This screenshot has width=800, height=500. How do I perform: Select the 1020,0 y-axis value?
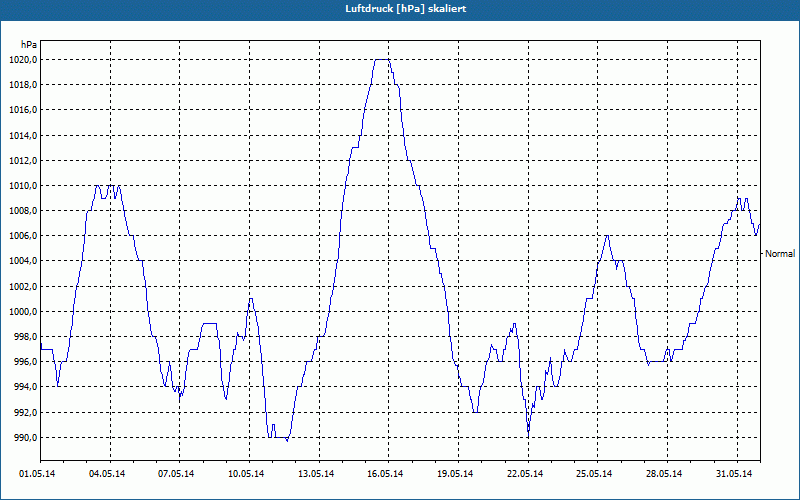click(23, 60)
